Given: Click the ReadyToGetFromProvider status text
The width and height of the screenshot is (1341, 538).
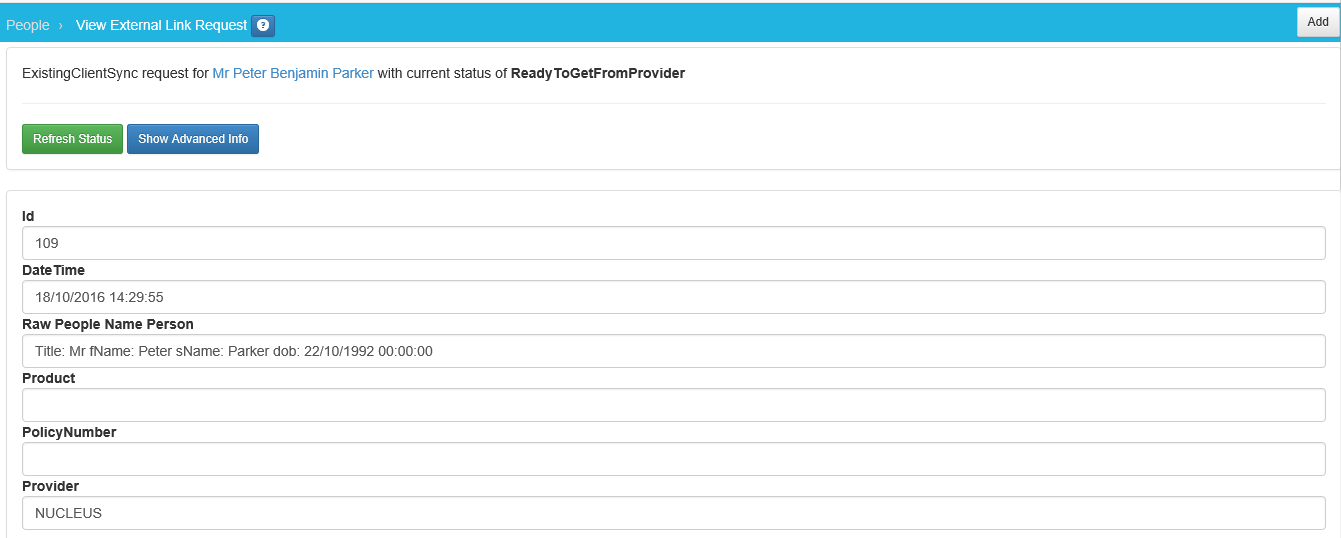Looking at the screenshot, I should tap(598, 73).
